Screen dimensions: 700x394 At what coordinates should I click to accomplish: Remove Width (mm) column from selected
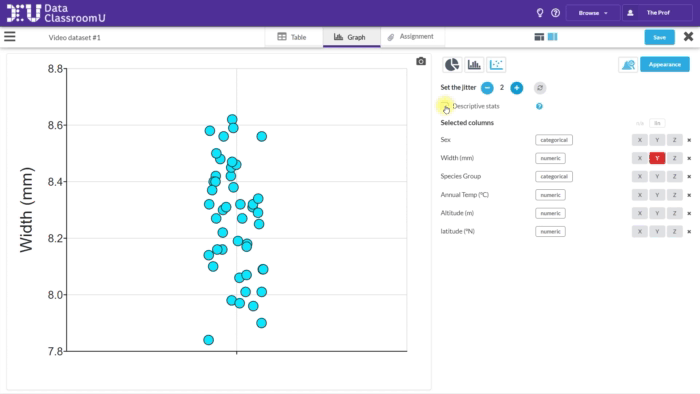pyautogui.click(x=689, y=158)
